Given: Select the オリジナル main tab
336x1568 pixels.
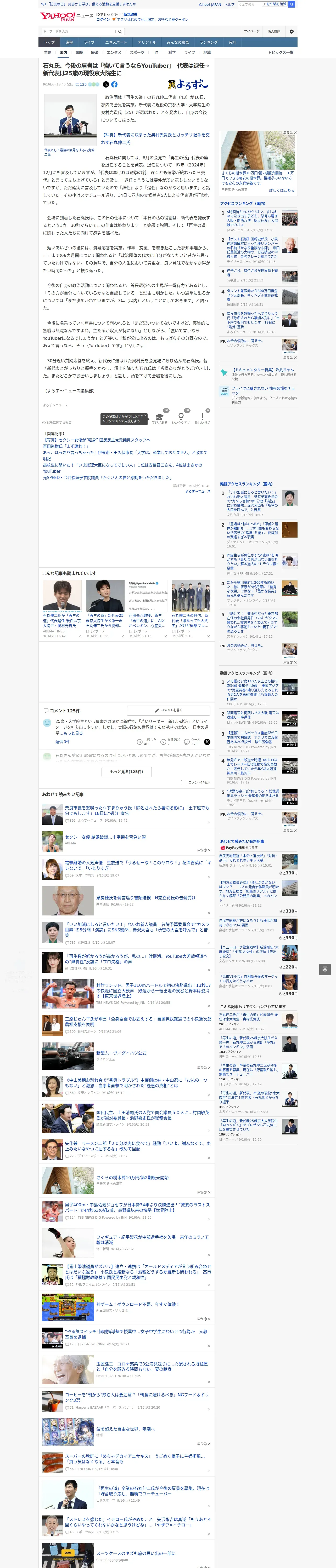Looking at the screenshot, I should pos(147,42).
